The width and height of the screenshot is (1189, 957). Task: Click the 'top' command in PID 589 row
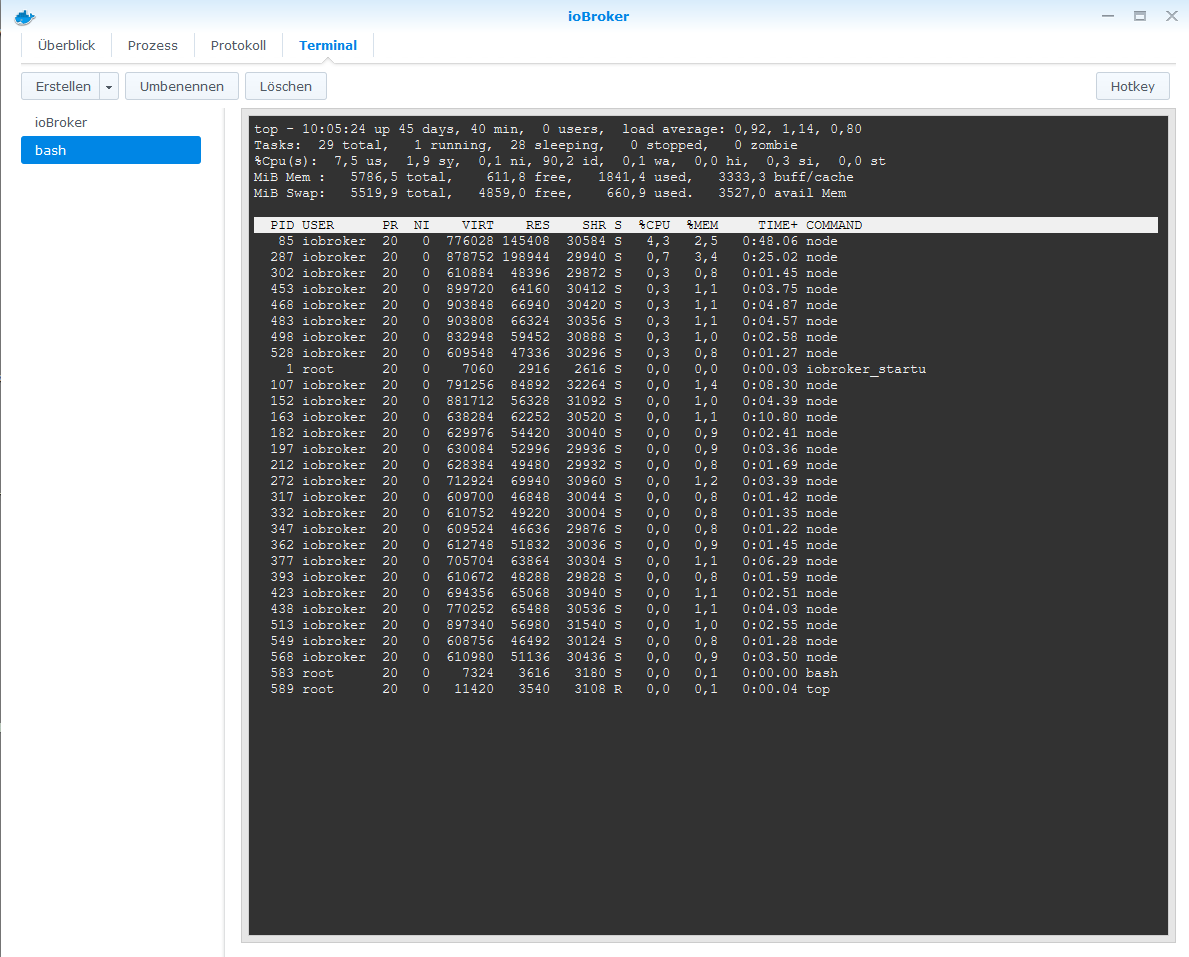tap(817, 689)
